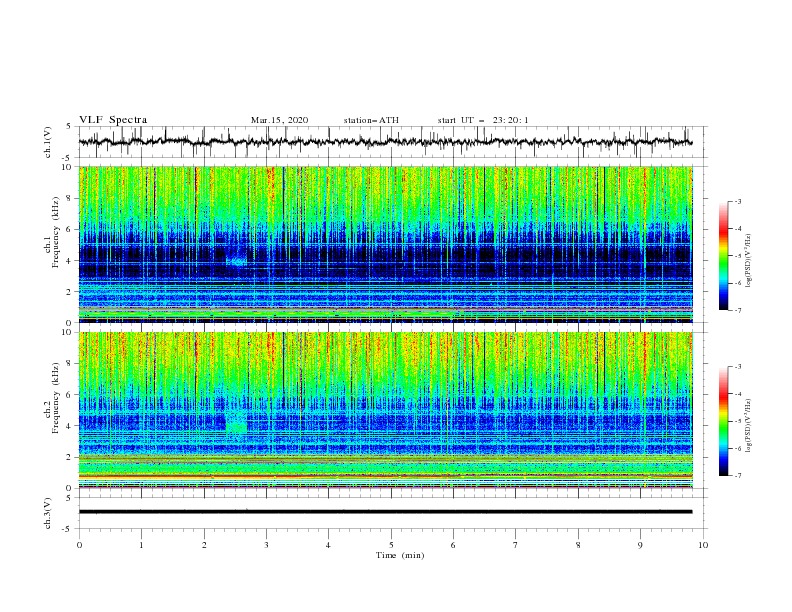The width and height of the screenshot is (792, 612).
Task: Click the time axis tick label '9'
Action: tap(640, 545)
